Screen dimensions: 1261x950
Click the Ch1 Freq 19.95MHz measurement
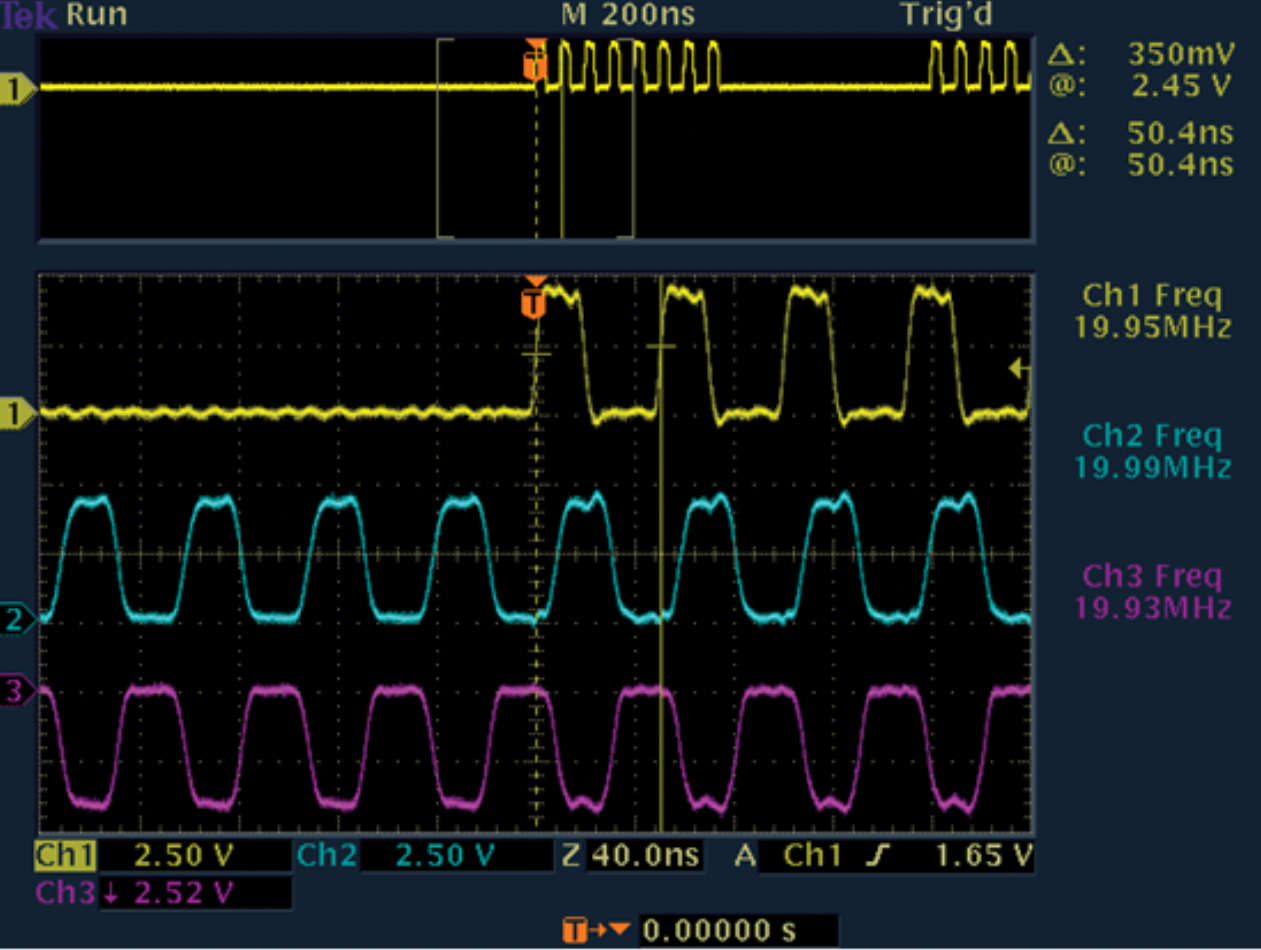point(1152,311)
